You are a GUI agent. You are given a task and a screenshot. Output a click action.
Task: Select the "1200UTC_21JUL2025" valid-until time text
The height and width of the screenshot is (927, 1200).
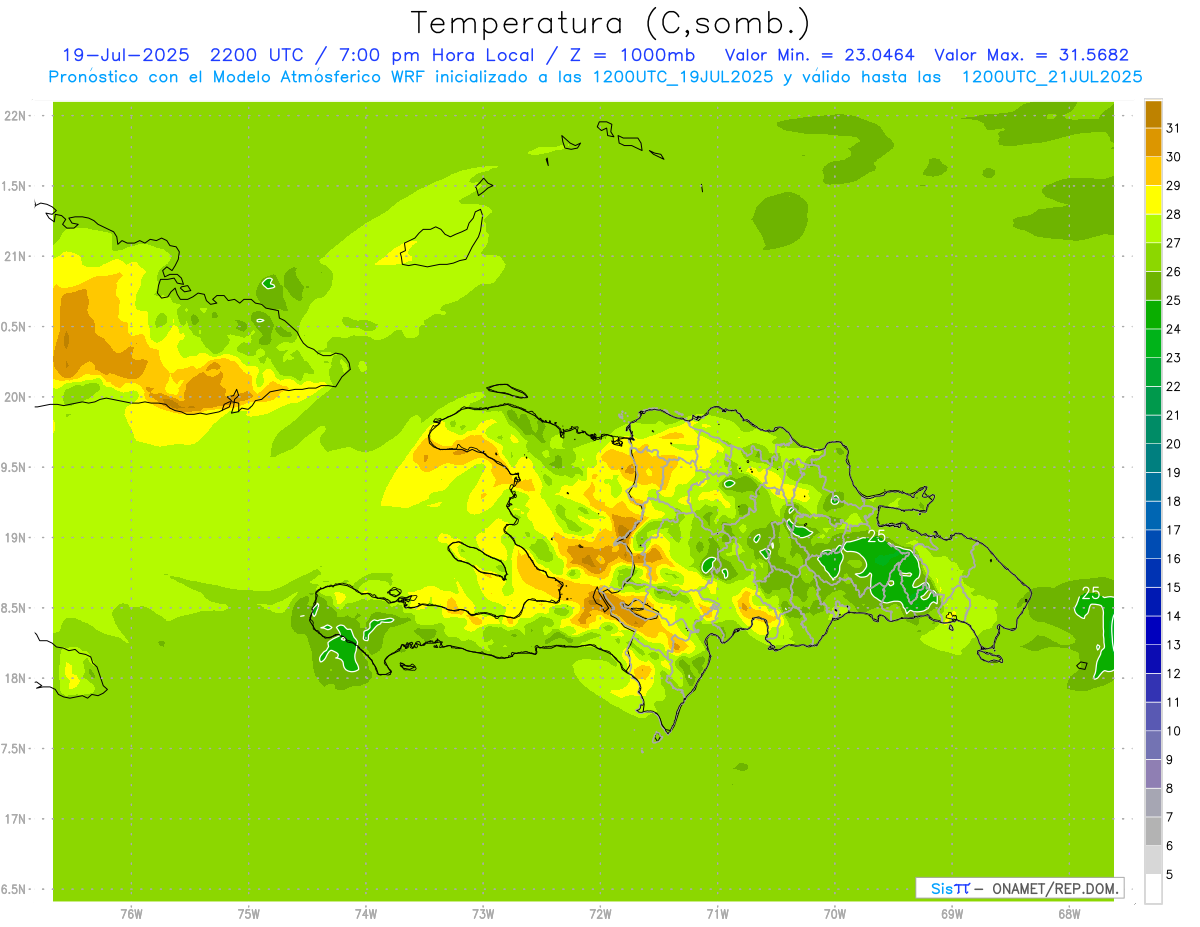pyautogui.click(x=1052, y=77)
